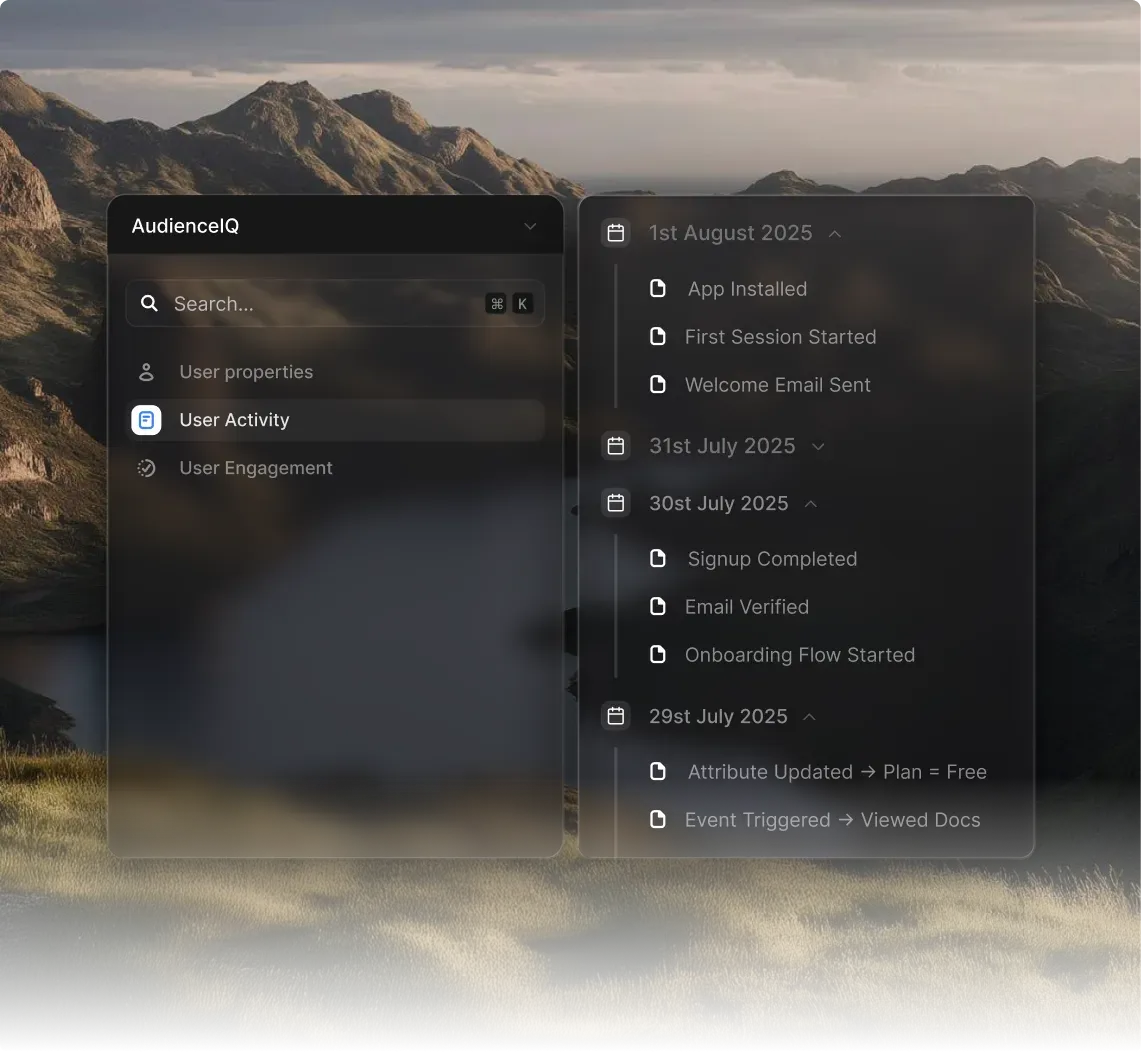The image size is (1141, 1053).
Task: Click calendar icon beside 31st July 2025
Action: coord(616,446)
